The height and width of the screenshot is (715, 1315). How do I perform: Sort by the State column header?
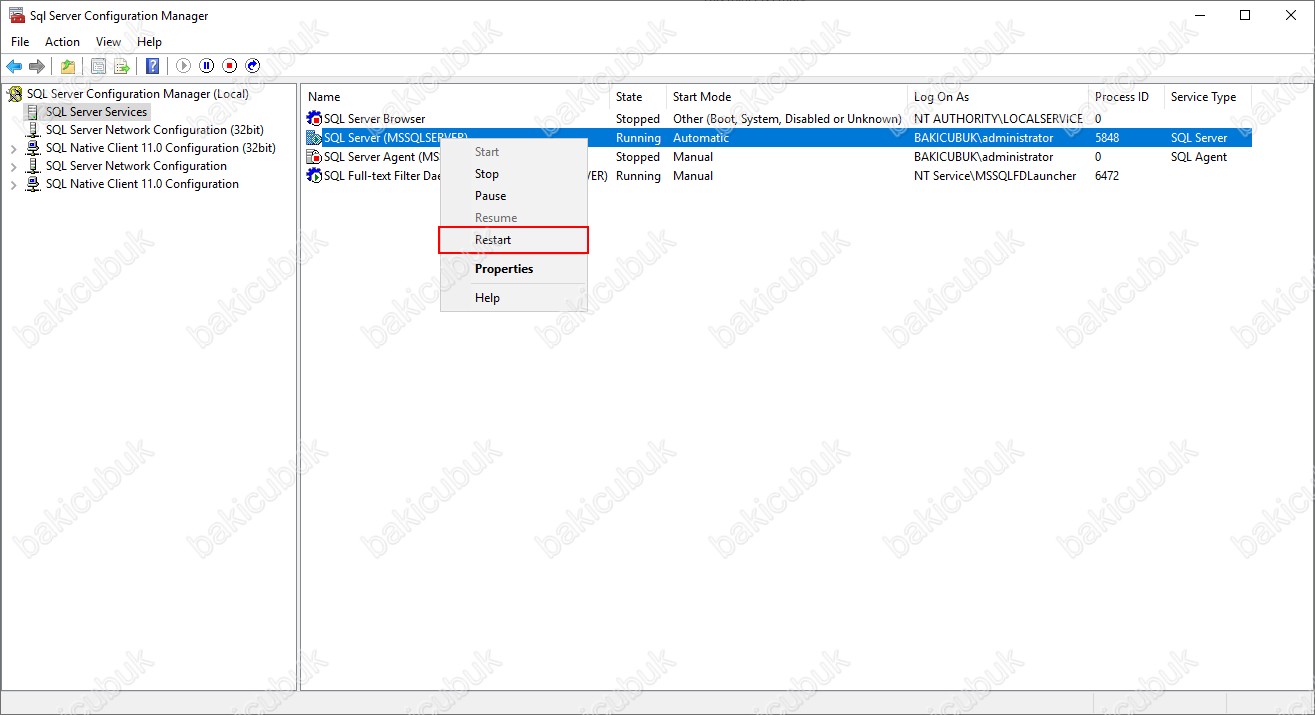pyautogui.click(x=638, y=97)
